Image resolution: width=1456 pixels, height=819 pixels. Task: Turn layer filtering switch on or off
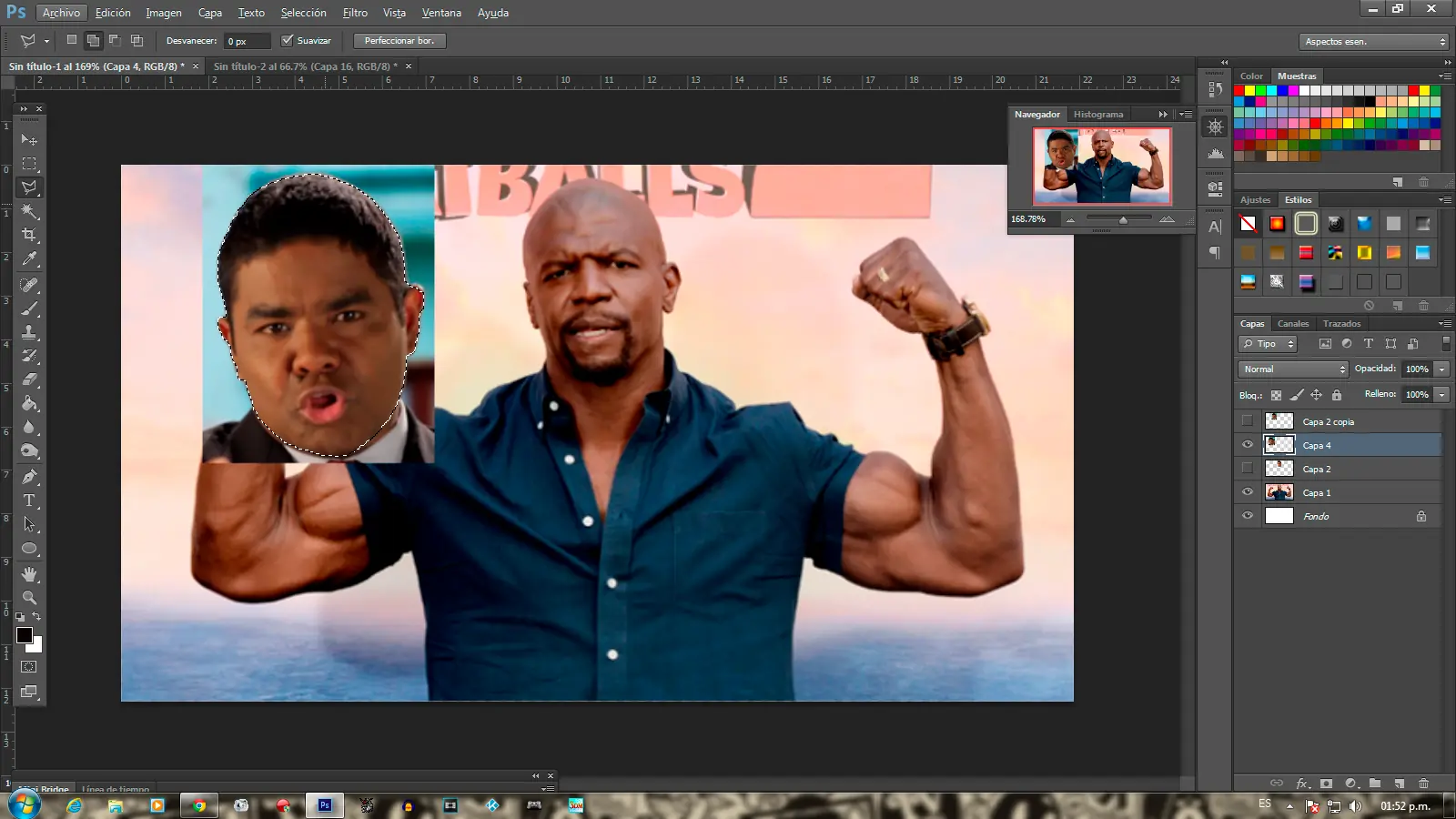tap(1446, 344)
